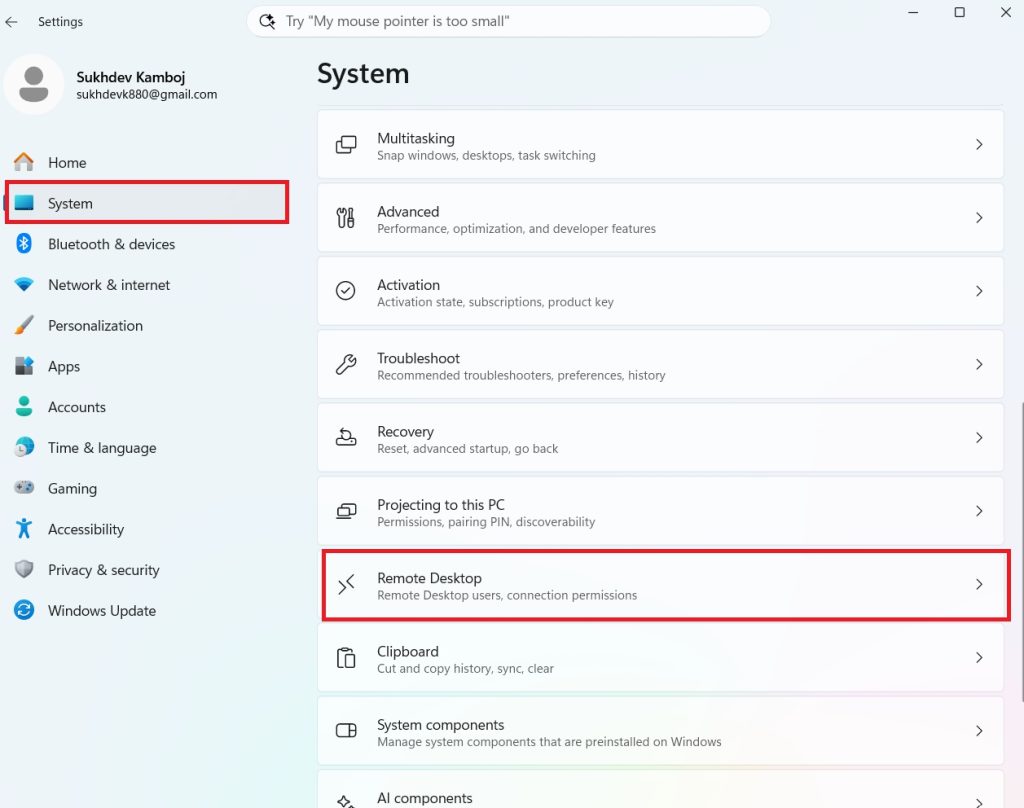Click the Activation checkmark circle icon

click(345, 291)
